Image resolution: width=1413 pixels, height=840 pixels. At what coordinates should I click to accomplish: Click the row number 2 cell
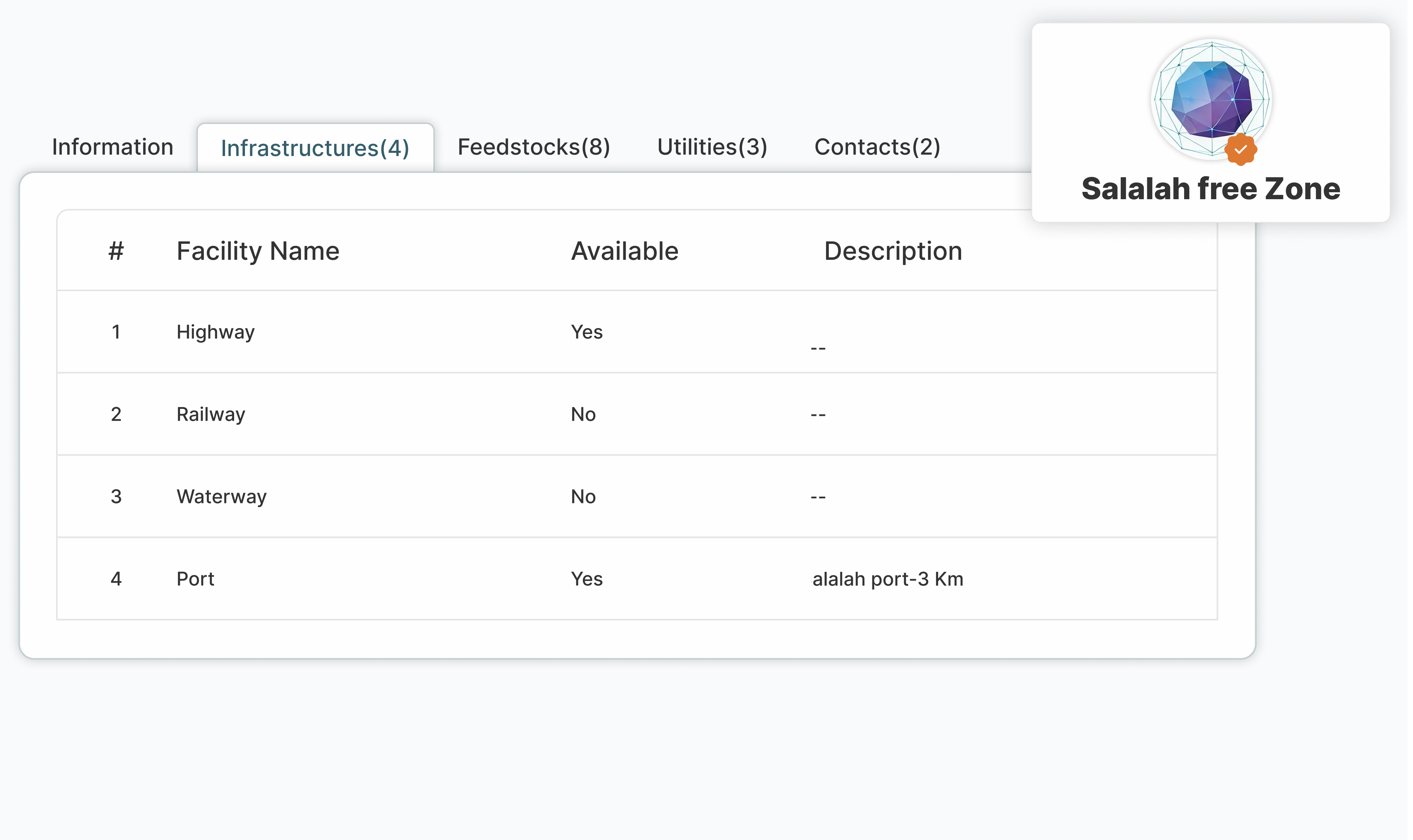(116, 414)
